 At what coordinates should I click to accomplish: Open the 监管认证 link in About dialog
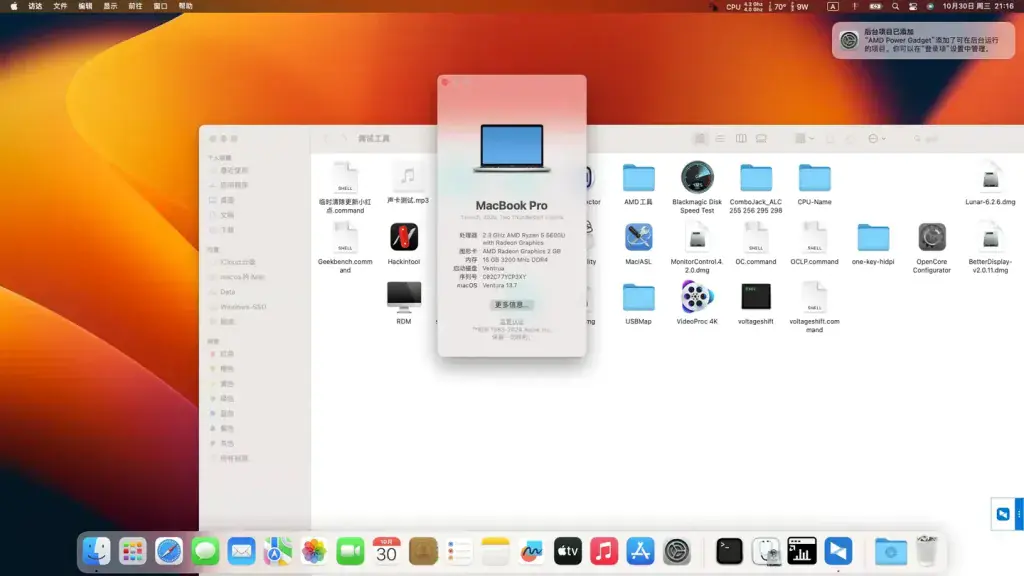[x=511, y=322]
